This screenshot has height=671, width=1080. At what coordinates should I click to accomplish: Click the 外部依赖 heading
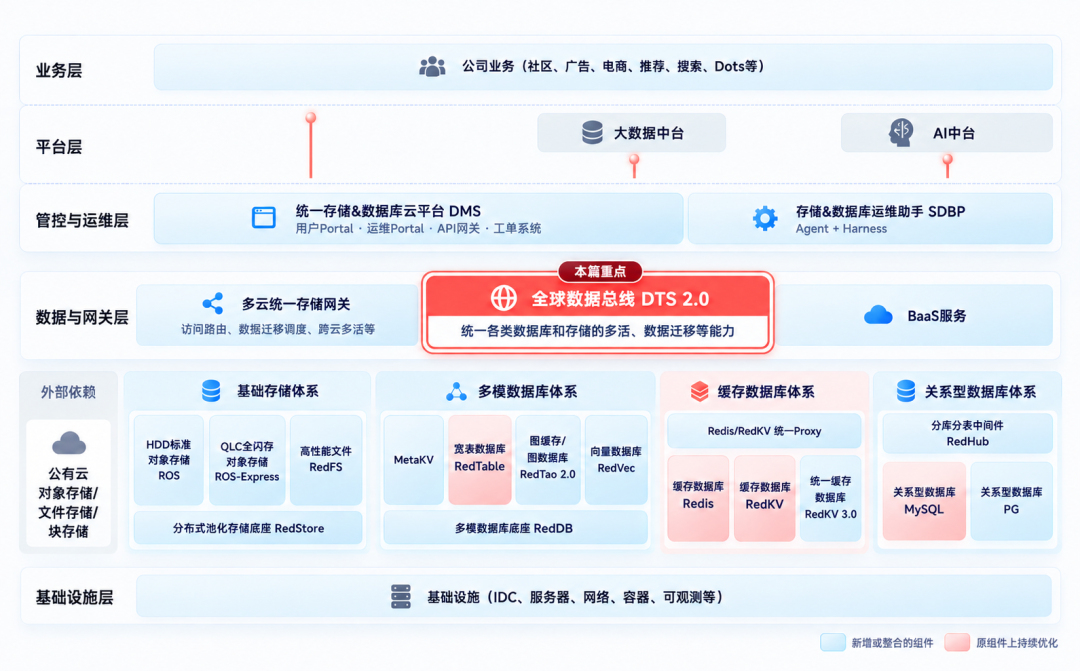(68, 392)
